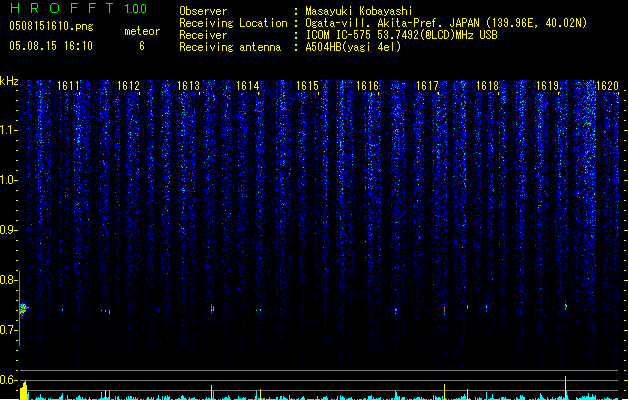The height and width of the screenshot is (400, 629).
Task: Click the 1616 time marker
Action: point(368,86)
